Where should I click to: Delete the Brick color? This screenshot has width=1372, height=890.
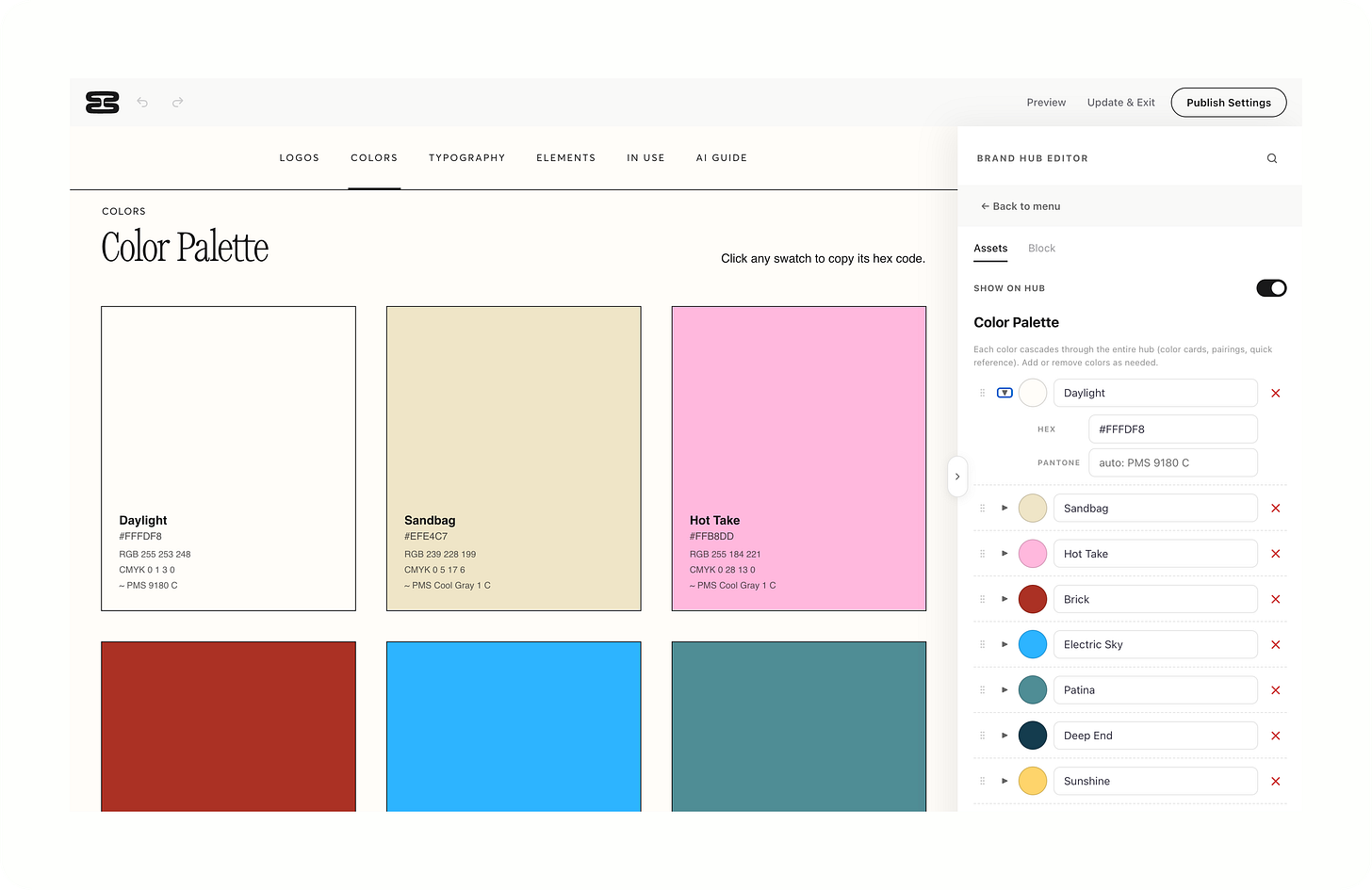pyautogui.click(x=1276, y=600)
